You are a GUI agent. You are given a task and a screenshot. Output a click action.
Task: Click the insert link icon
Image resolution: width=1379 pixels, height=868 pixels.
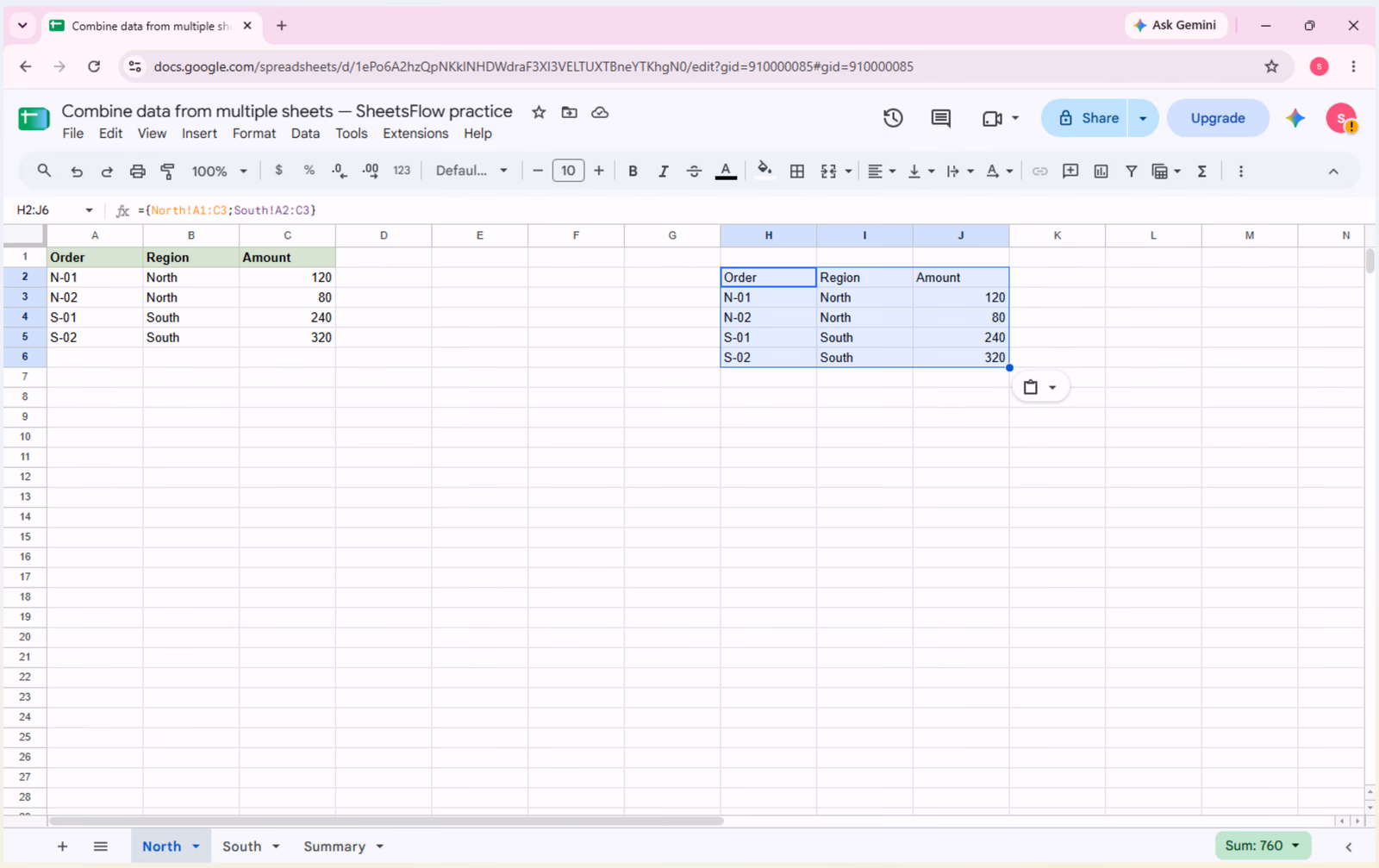(1040, 172)
